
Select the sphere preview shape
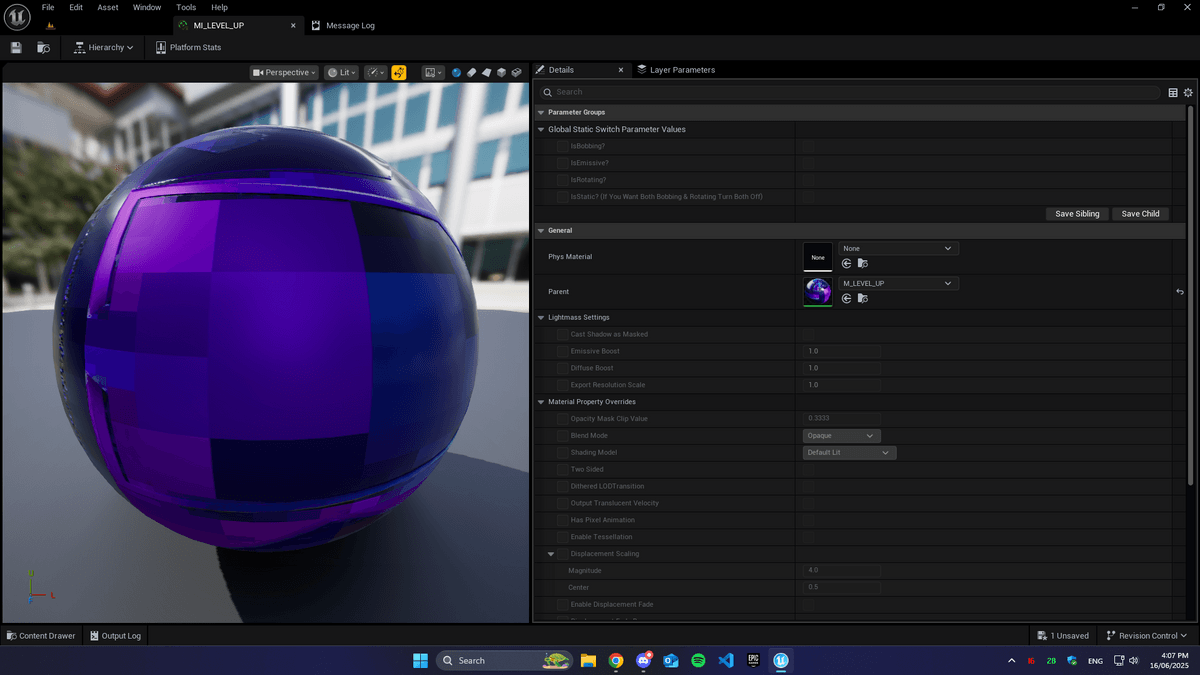[457, 72]
